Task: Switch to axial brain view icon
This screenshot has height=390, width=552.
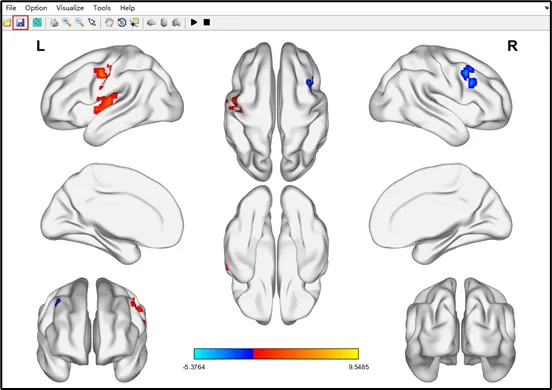Action: coord(164,23)
